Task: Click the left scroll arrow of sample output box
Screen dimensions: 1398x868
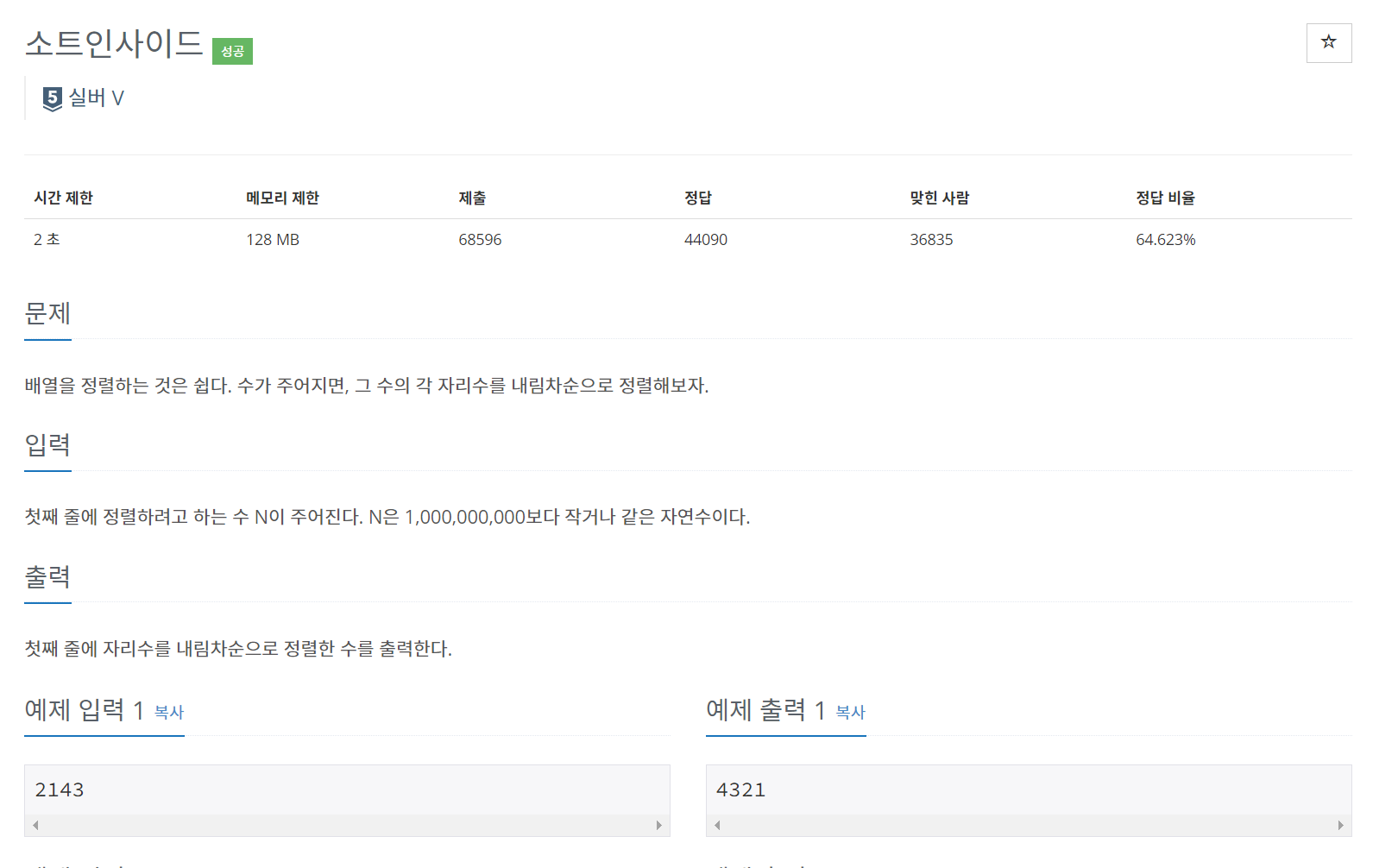Action: pos(715,825)
